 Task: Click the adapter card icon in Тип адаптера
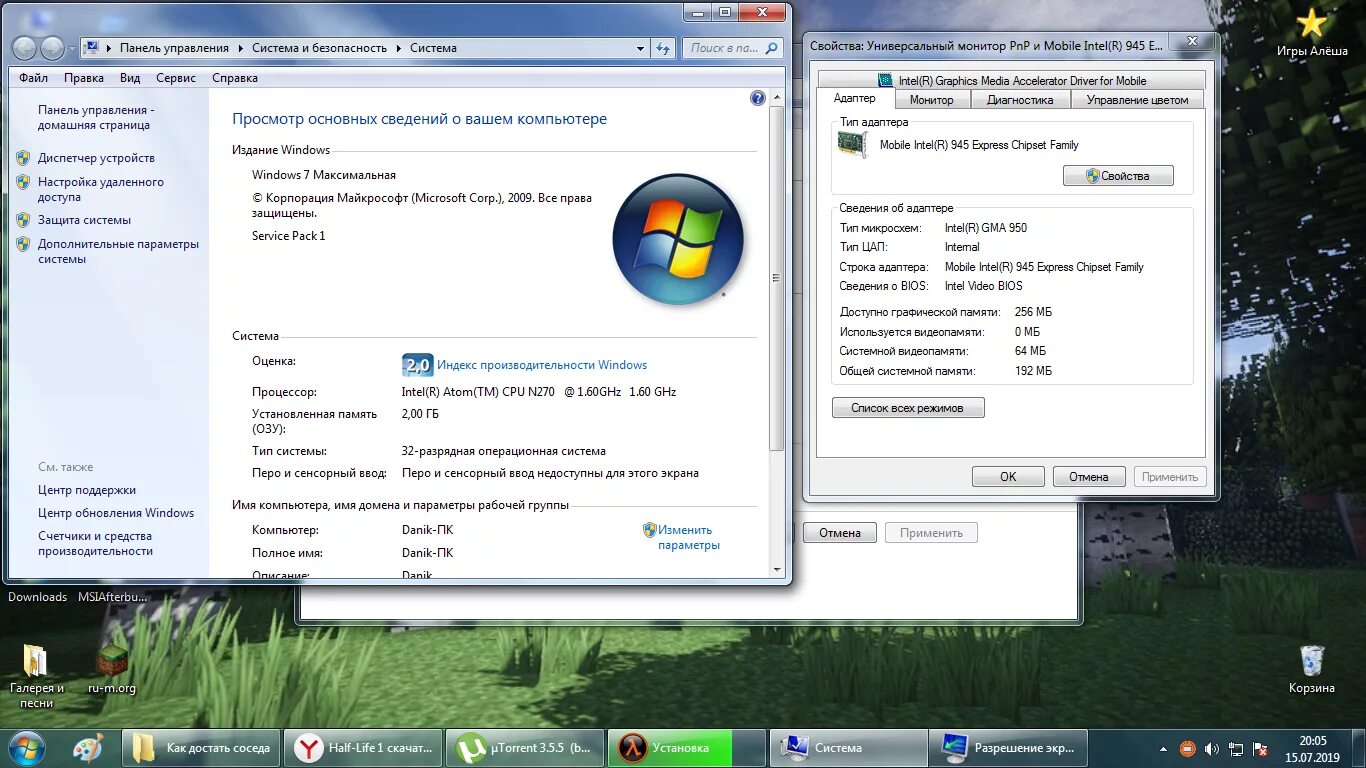pyautogui.click(x=852, y=144)
